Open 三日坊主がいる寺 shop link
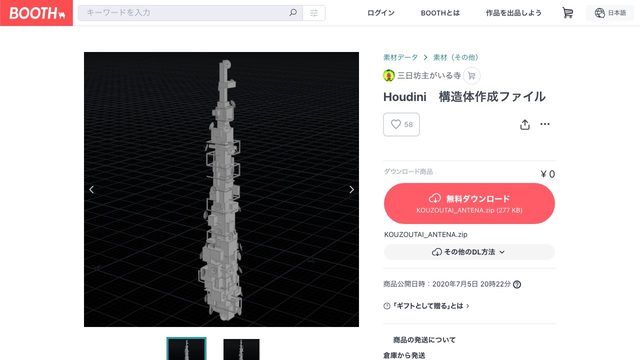The height and width of the screenshot is (360, 640). tap(429, 76)
